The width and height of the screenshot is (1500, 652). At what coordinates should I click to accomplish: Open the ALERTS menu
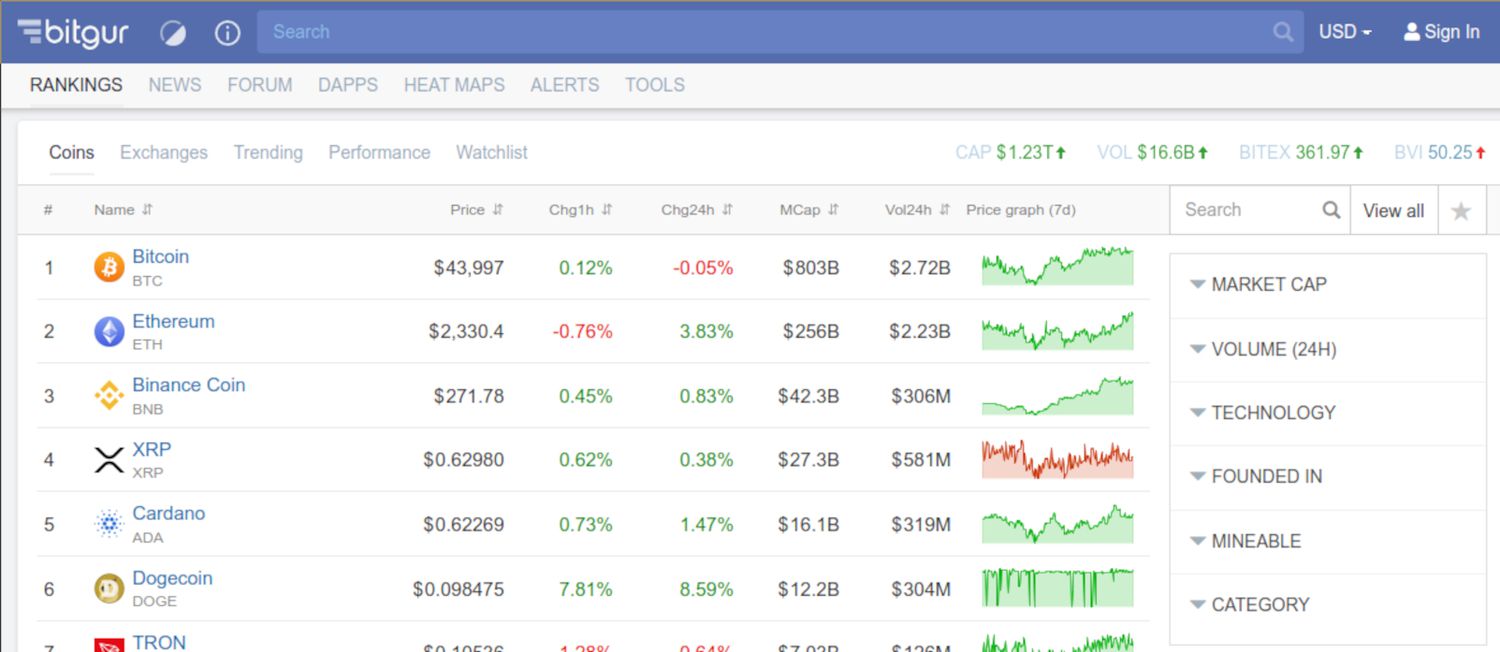click(565, 85)
